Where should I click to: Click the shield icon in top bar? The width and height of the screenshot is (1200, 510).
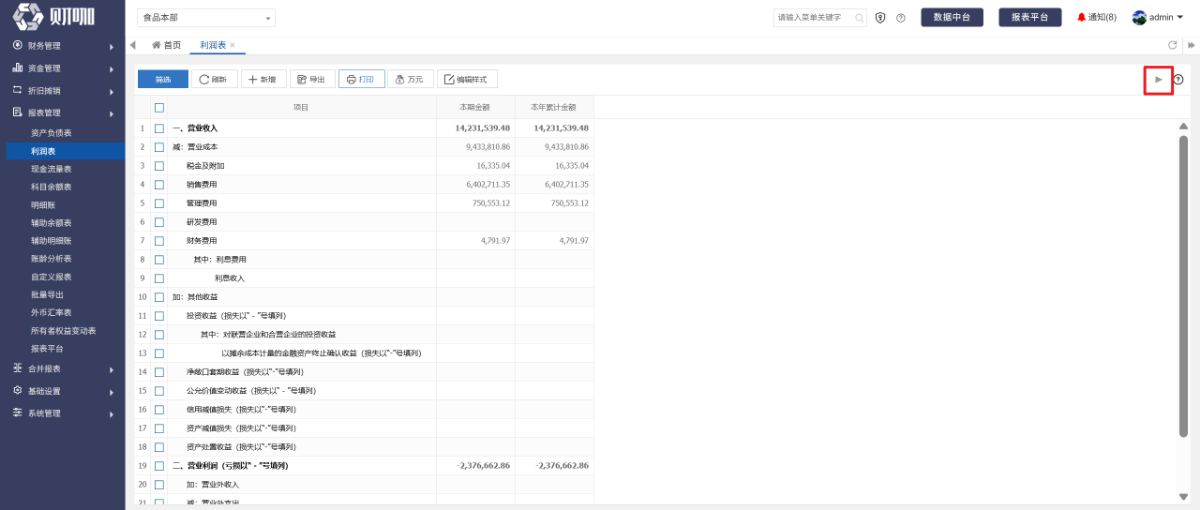[x=881, y=18]
